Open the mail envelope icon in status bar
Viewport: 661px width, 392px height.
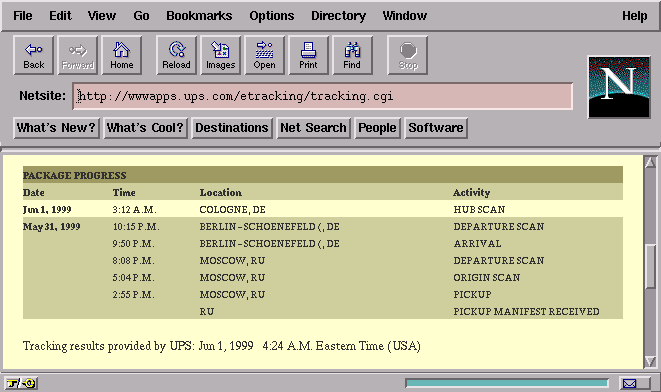(635, 383)
